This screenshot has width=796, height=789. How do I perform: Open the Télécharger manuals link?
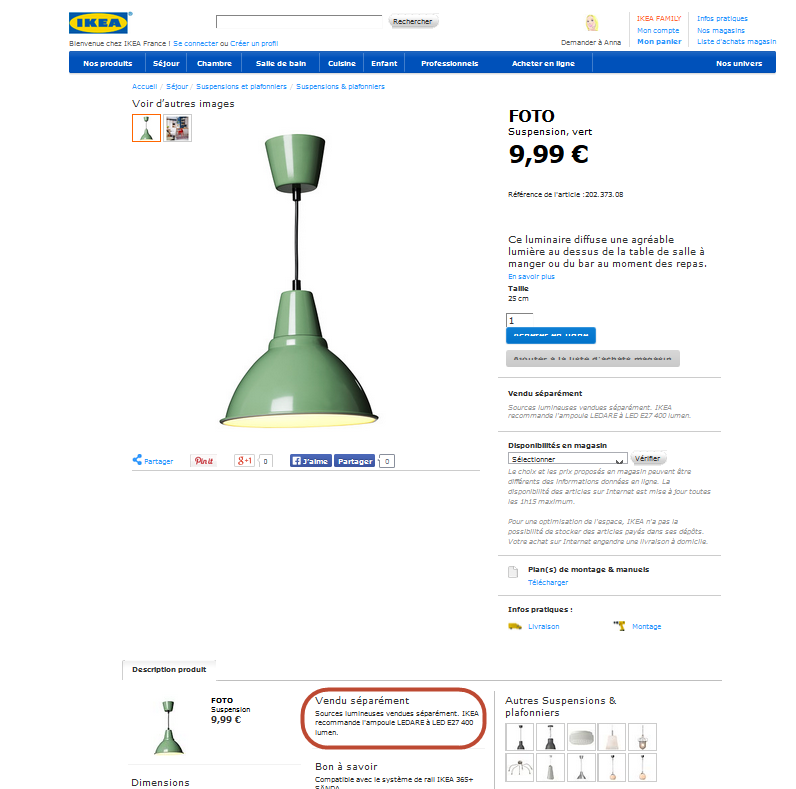pos(548,582)
